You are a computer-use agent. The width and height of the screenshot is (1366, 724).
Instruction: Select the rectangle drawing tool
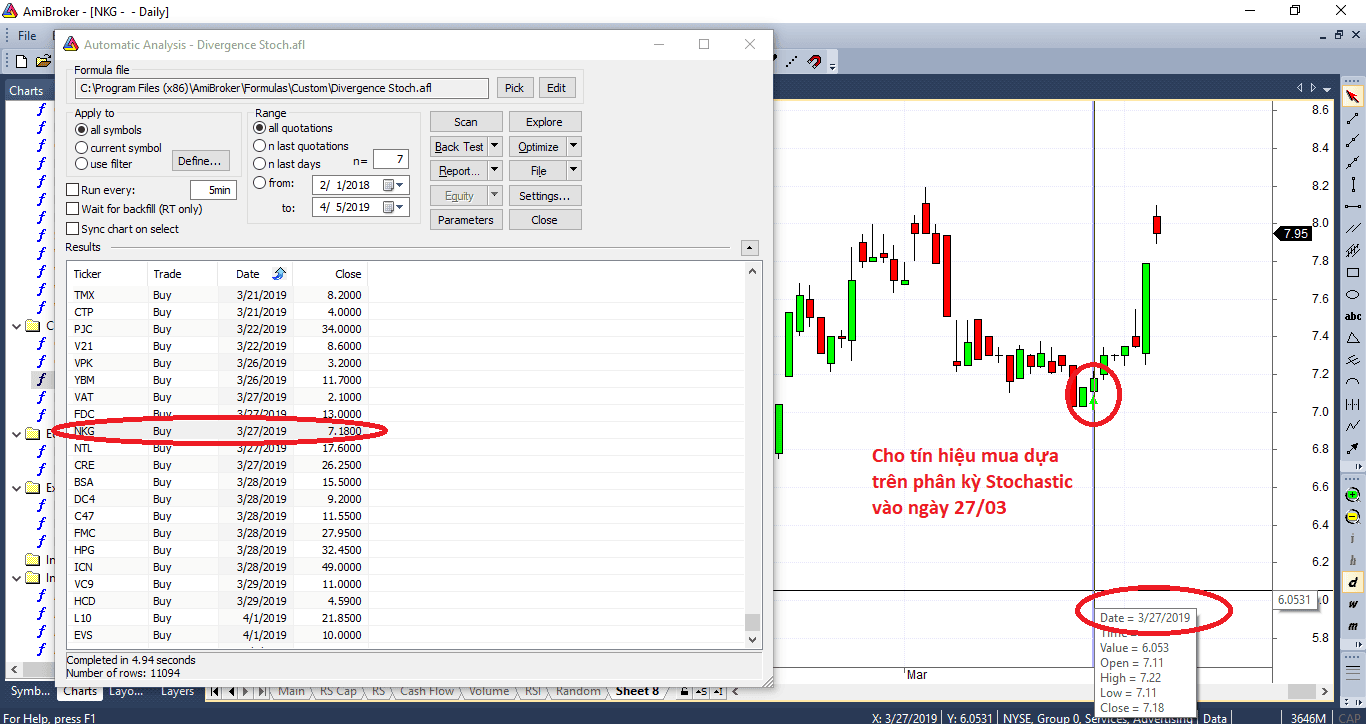1353,272
